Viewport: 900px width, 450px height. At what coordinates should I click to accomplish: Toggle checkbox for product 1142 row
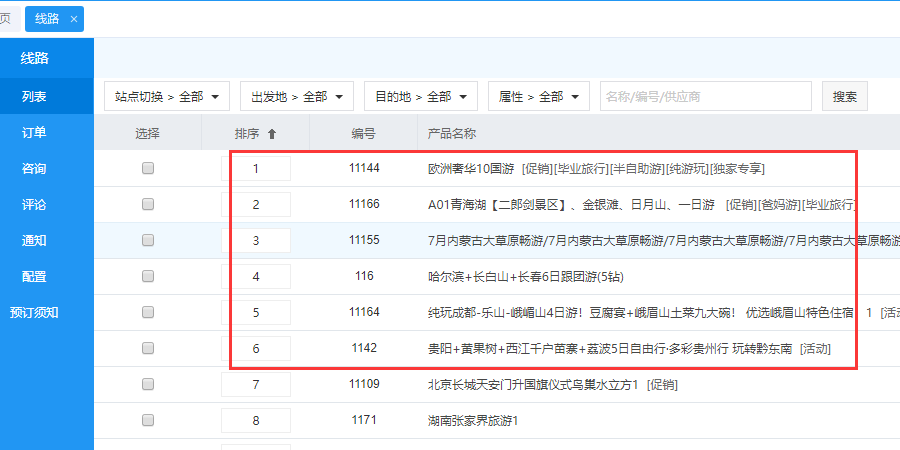(148, 348)
